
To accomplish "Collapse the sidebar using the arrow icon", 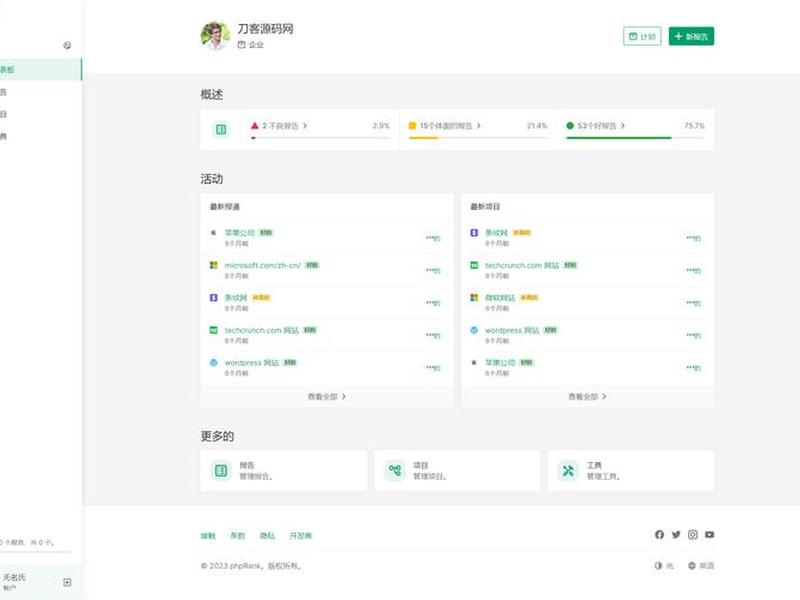I will [67, 45].
